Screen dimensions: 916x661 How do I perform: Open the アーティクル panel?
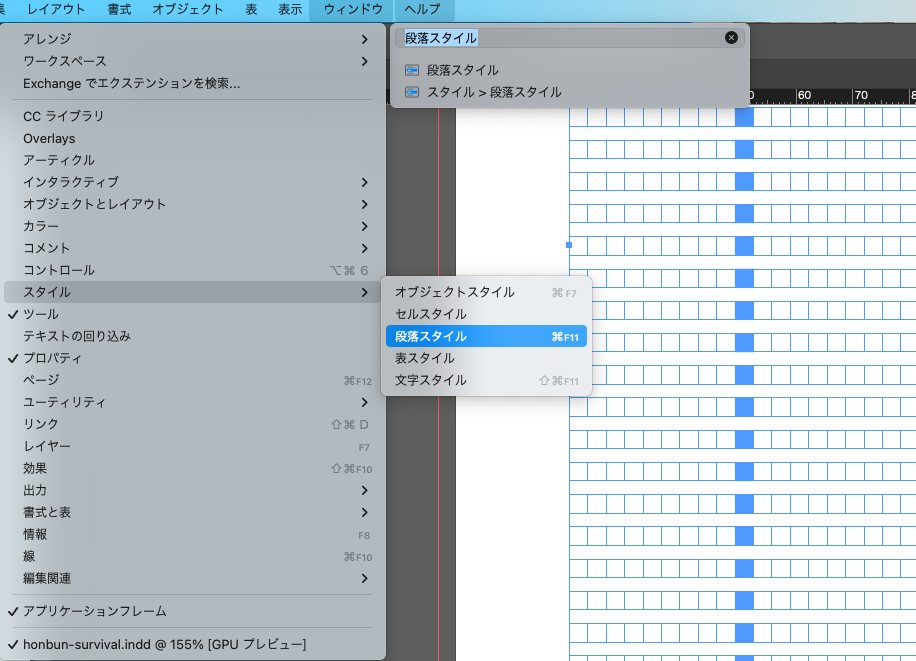pos(195,160)
